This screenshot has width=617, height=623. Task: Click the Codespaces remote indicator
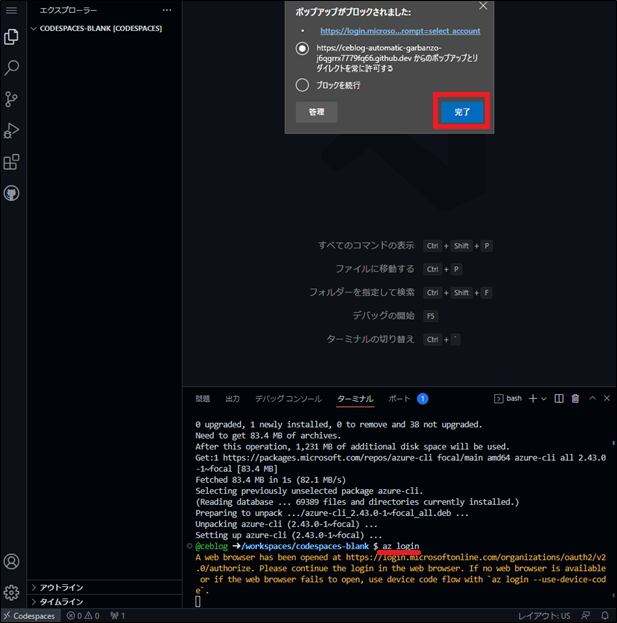(30, 616)
